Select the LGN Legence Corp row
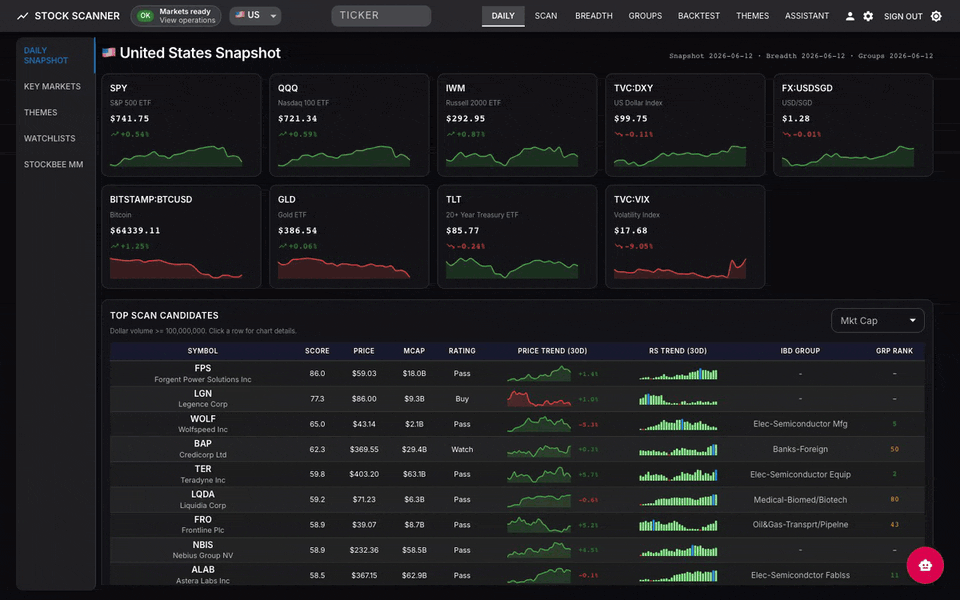The image size is (960, 600). 517,399
